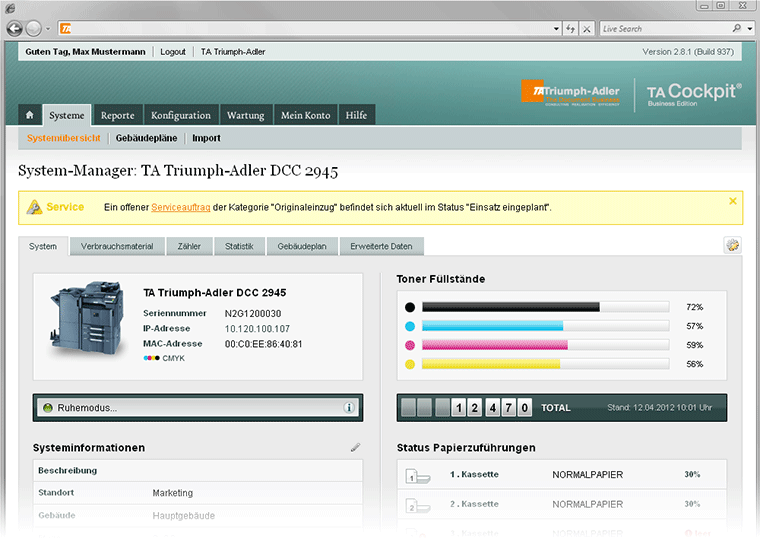Click the IP address 10.120.100.107
The width and height of the screenshot is (760, 555).
257,329
